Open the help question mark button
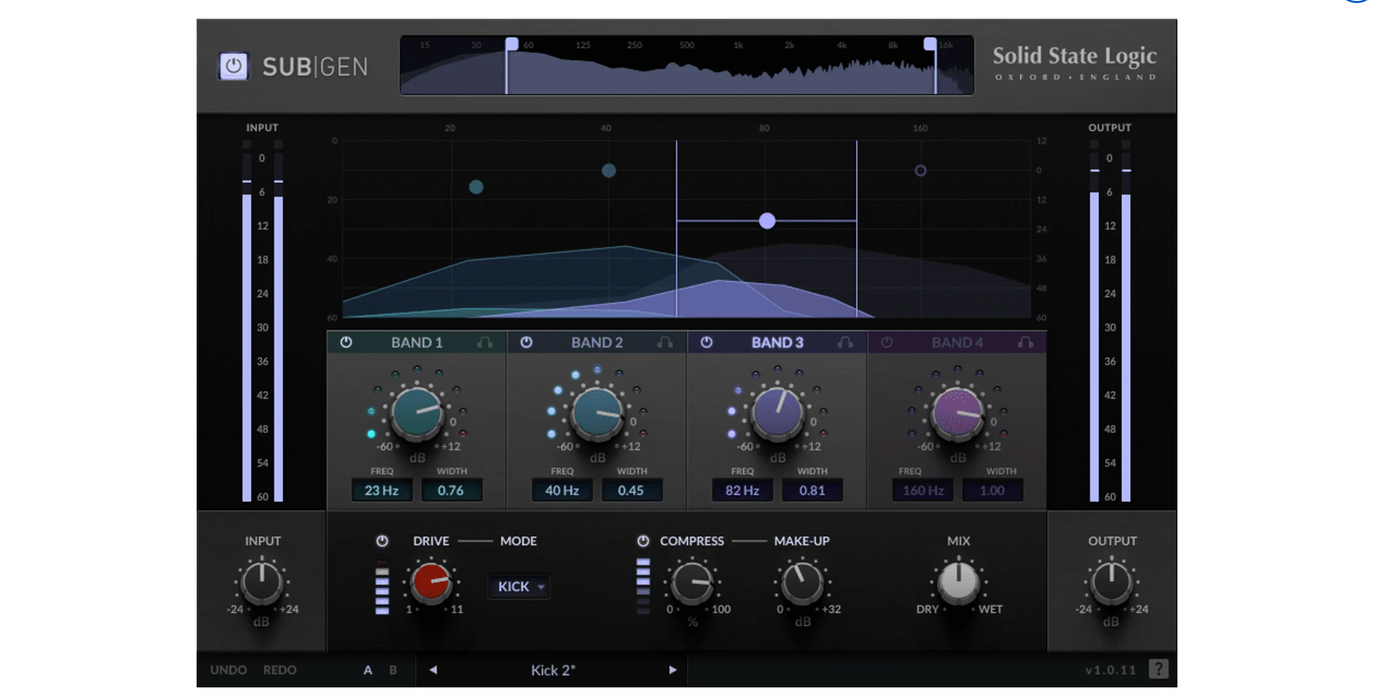The image size is (1374, 700). (x=1158, y=669)
